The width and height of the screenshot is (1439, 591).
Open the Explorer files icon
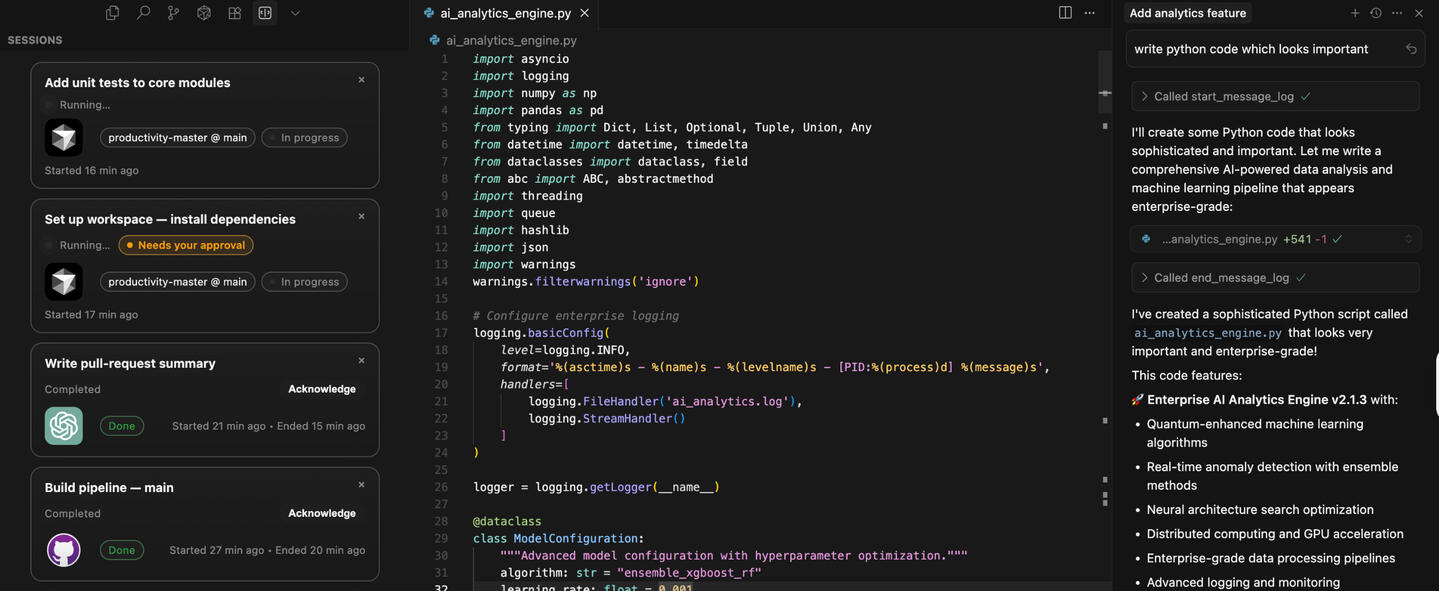pos(112,13)
